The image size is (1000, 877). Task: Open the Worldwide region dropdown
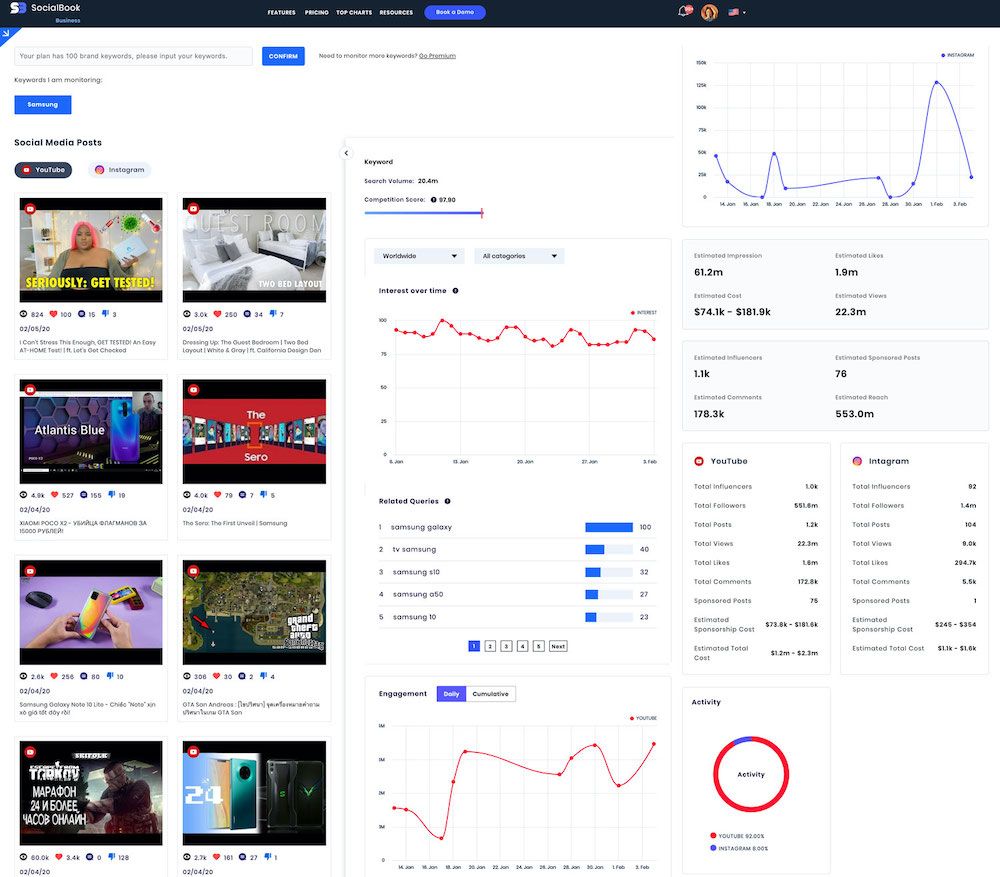tap(419, 256)
